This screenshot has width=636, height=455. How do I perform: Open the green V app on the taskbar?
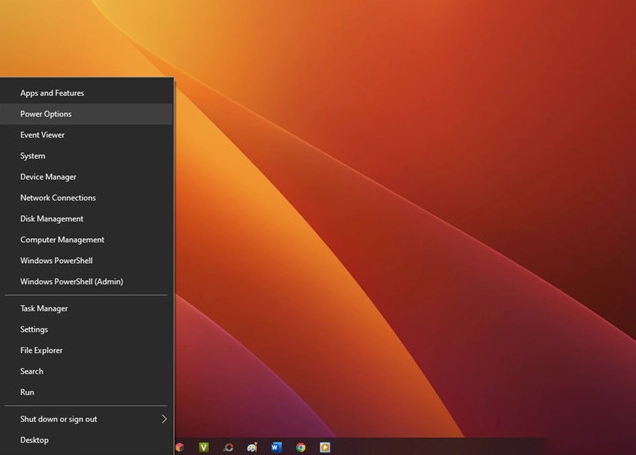tap(204, 447)
